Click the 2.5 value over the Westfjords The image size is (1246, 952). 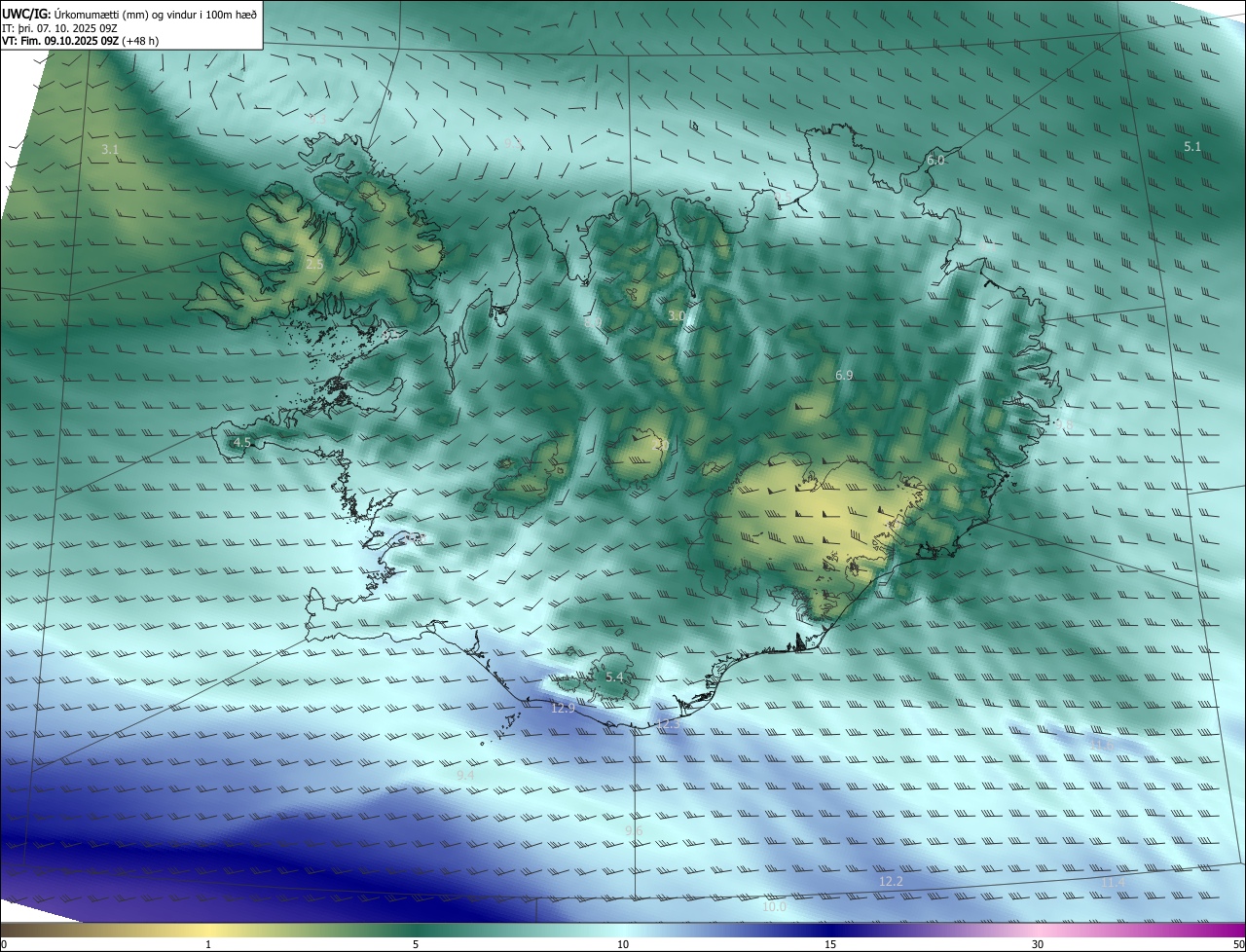[314, 264]
